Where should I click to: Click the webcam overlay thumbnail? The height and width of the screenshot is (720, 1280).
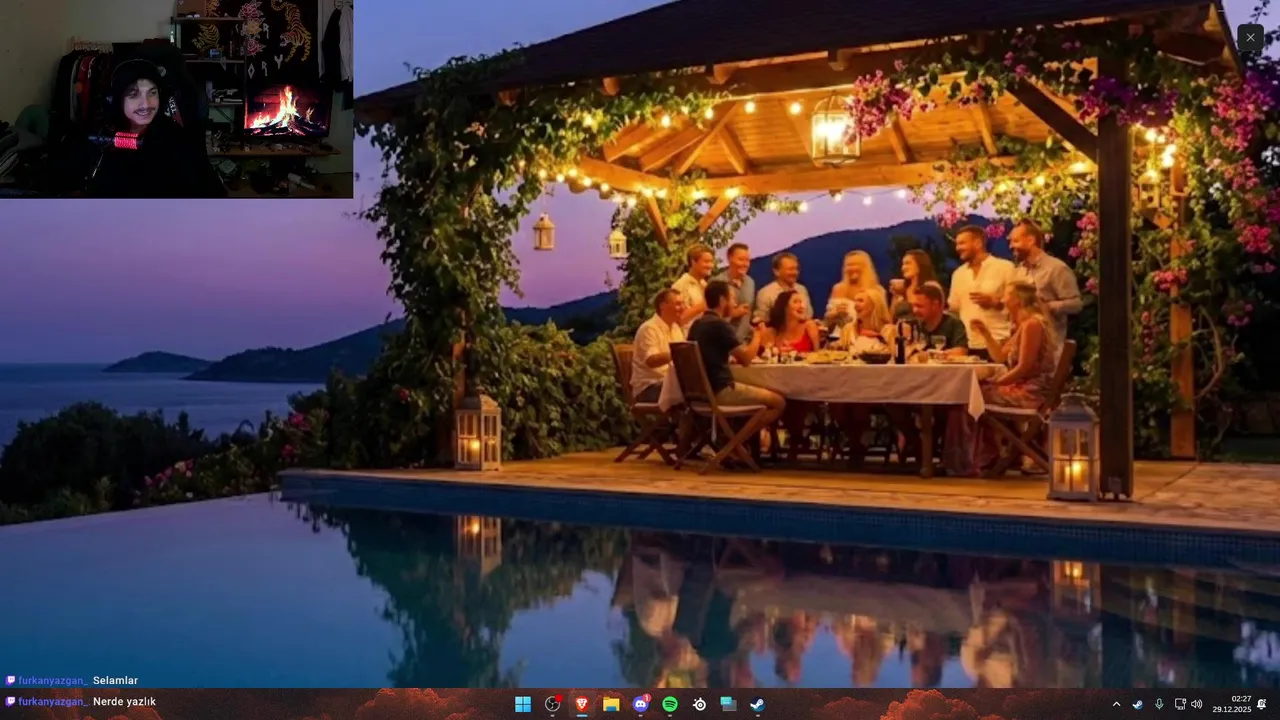[x=176, y=99]
